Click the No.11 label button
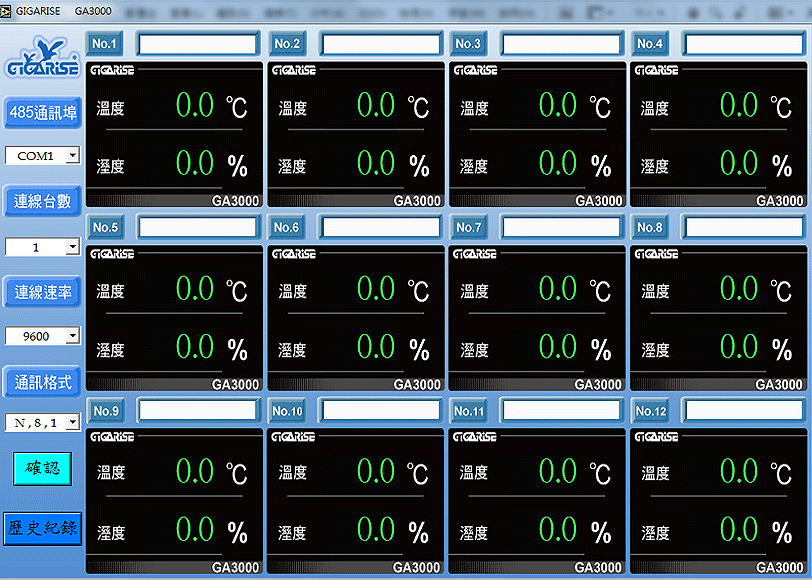 pyautogui.click(x=468, y=411)
